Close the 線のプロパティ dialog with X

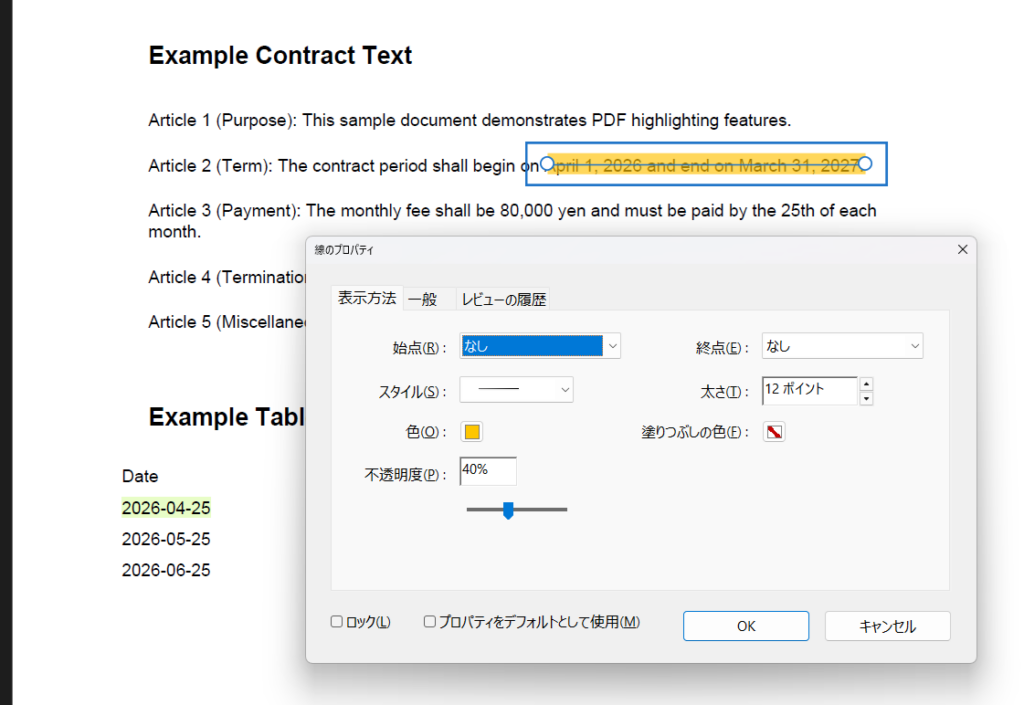coord(962,249)
